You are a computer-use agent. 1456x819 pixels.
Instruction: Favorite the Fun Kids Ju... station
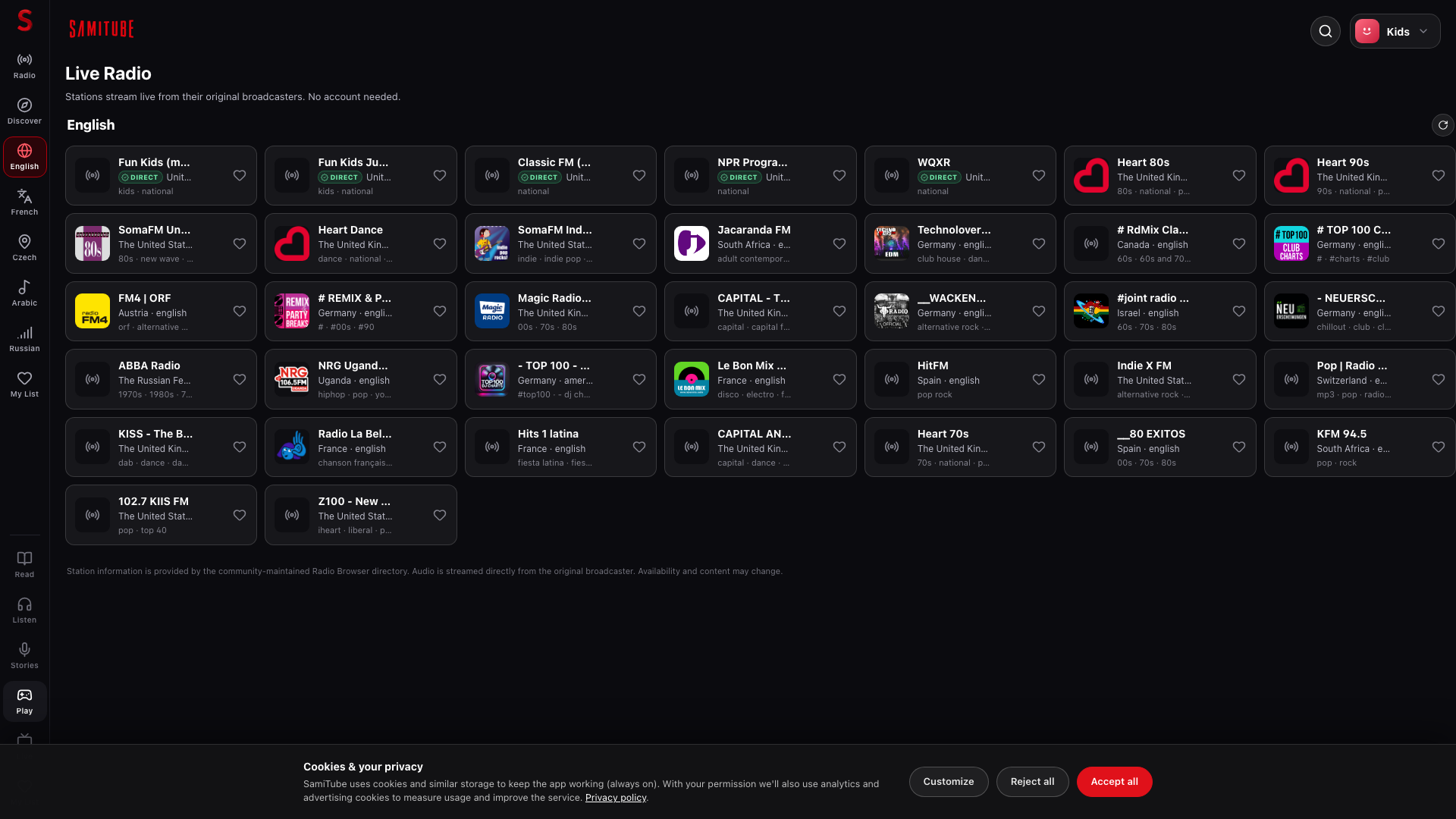[x=440, y=176]
